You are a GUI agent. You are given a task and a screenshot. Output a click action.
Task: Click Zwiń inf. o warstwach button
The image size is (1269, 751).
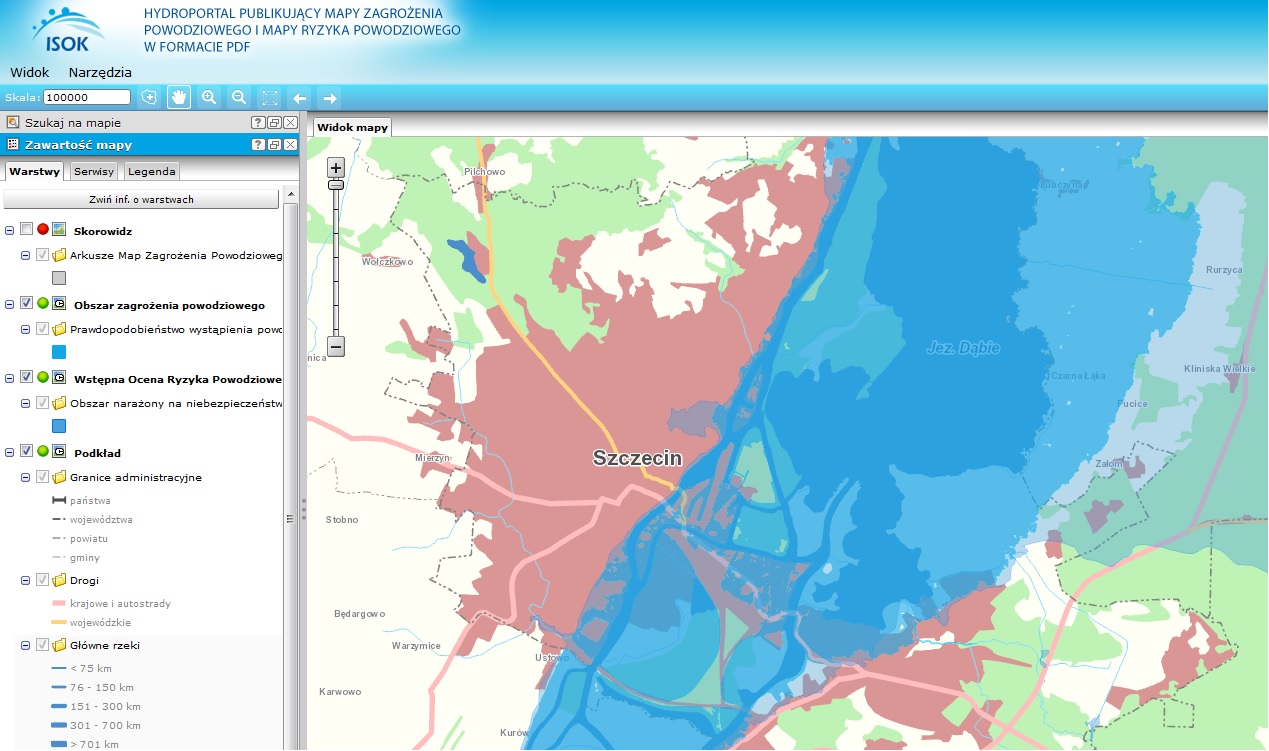[x=141, y=199]
